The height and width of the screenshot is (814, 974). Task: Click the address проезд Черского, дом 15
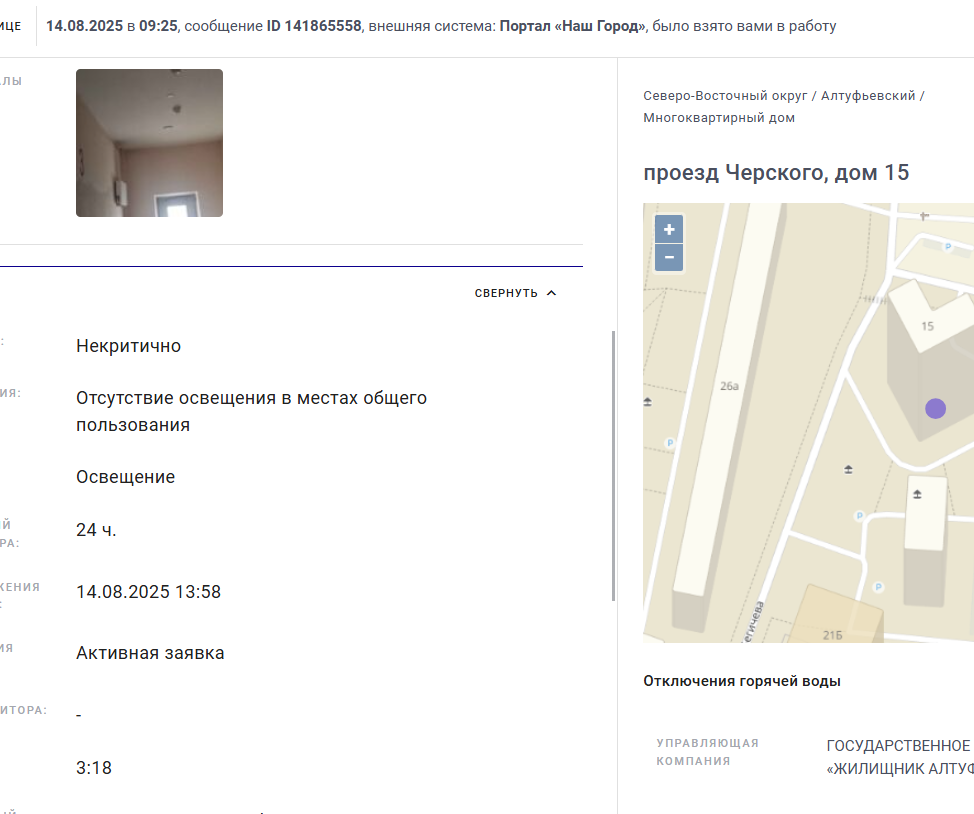(776, 173)
